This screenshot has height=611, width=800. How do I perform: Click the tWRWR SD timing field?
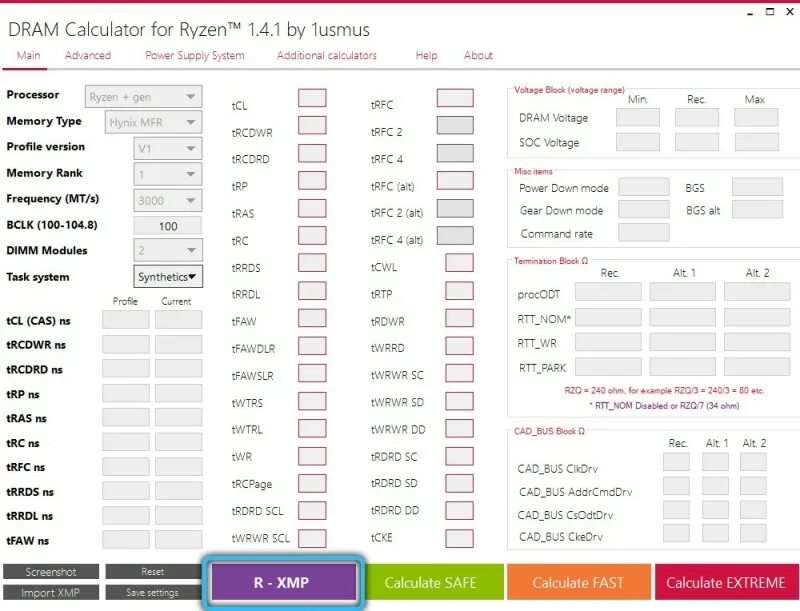(459, 401)
